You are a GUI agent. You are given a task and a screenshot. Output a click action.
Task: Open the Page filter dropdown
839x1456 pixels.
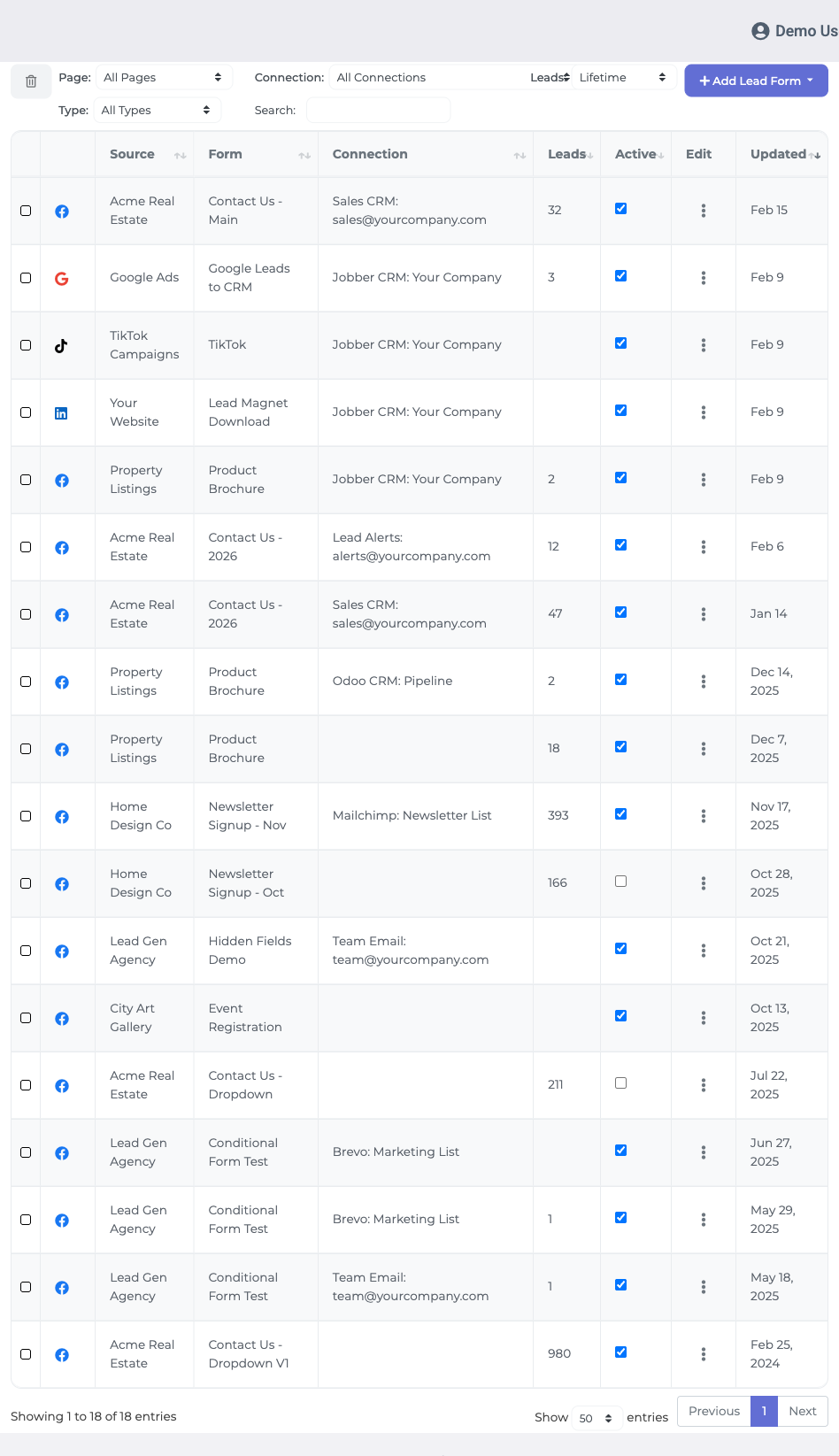point(164,77)
